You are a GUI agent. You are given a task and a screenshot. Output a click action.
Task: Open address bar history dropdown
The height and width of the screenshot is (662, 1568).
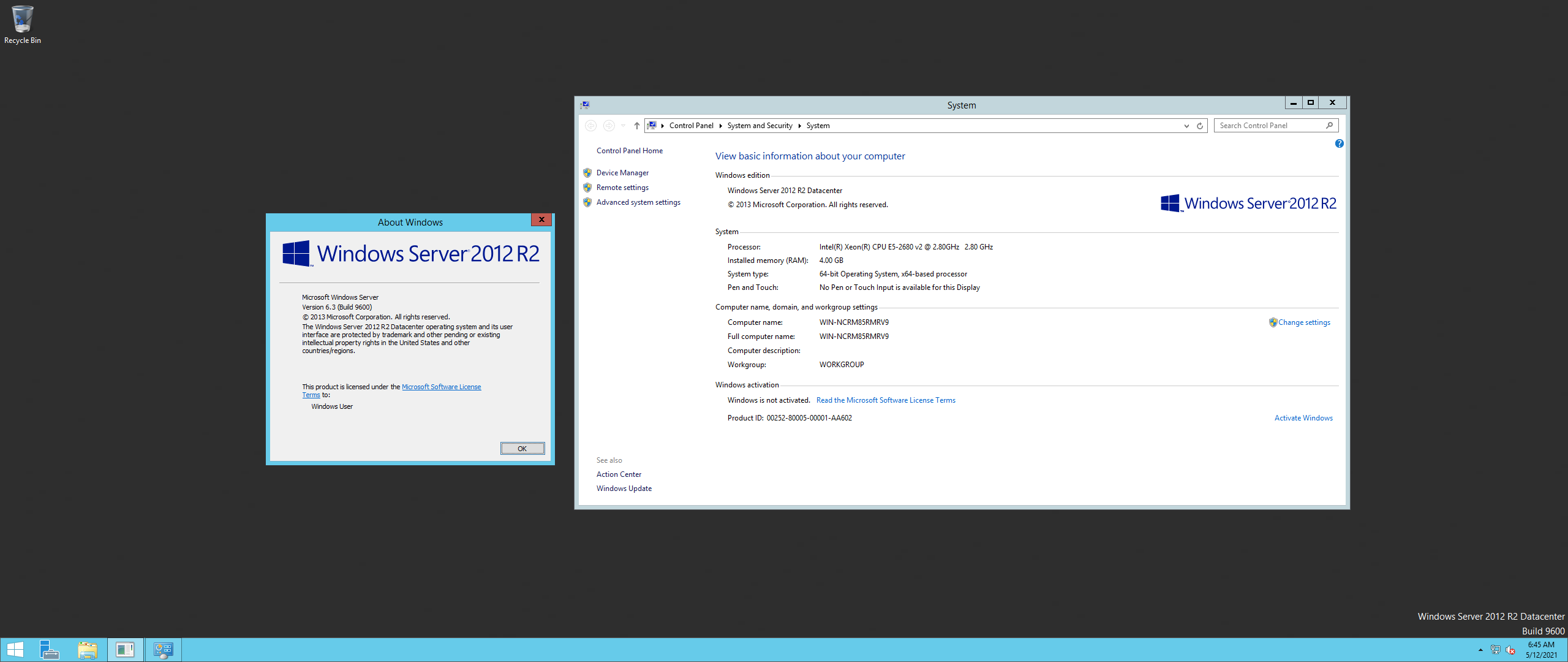coord(1186,126)
